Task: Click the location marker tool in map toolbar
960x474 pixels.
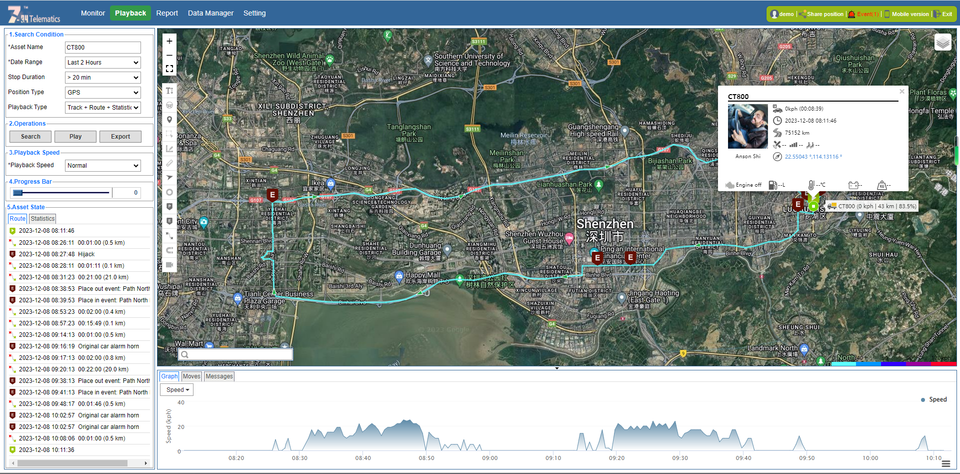Action: pyautogui.click(x=169, y=119)
